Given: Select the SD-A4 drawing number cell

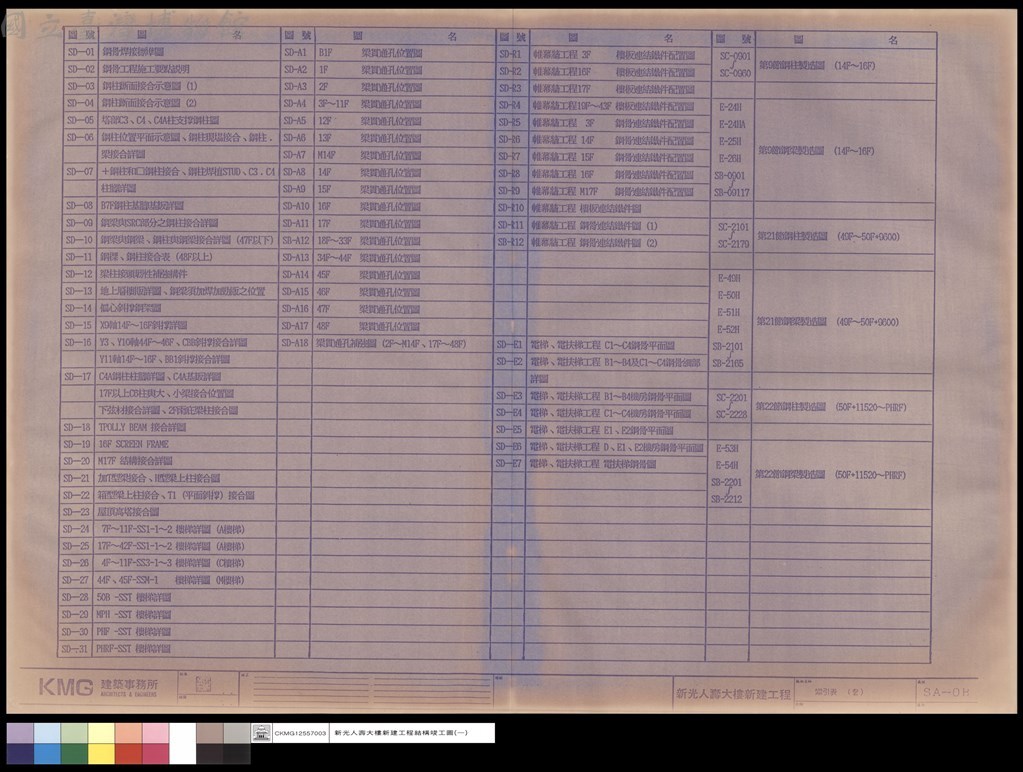Looking at the screenshot, I should pos(295,103).
